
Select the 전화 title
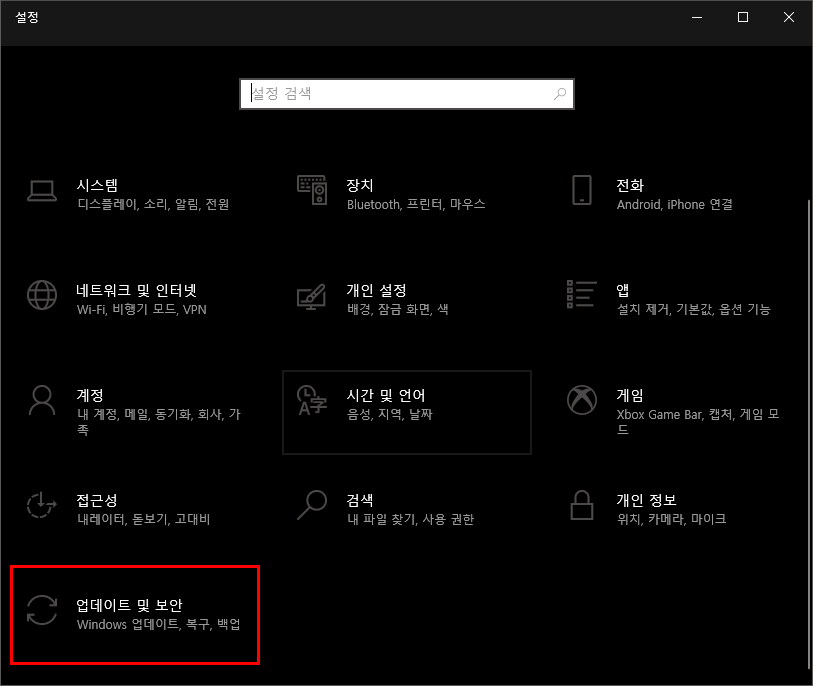[630, 185]
